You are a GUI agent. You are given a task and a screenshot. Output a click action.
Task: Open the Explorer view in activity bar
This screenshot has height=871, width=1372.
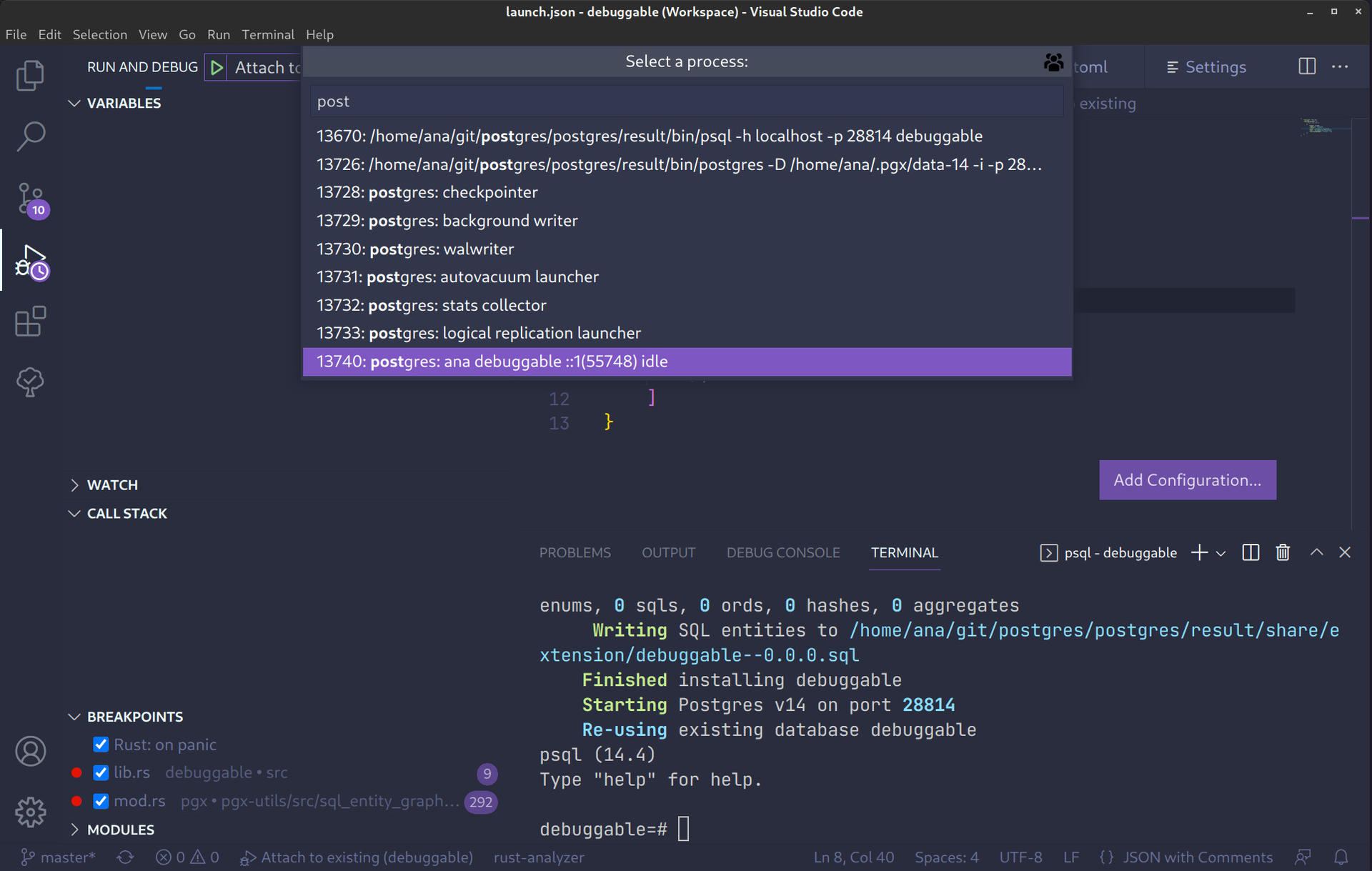click(30, 76)
